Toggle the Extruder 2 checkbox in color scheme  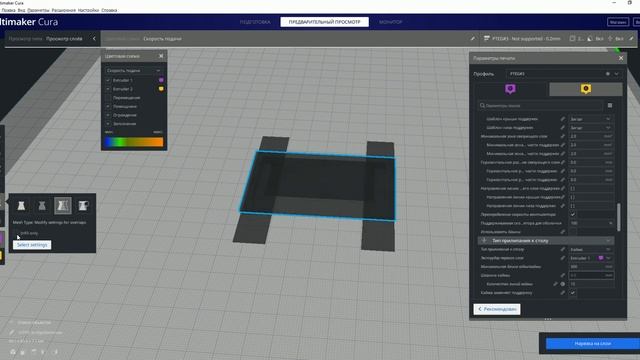pos(108,89)
